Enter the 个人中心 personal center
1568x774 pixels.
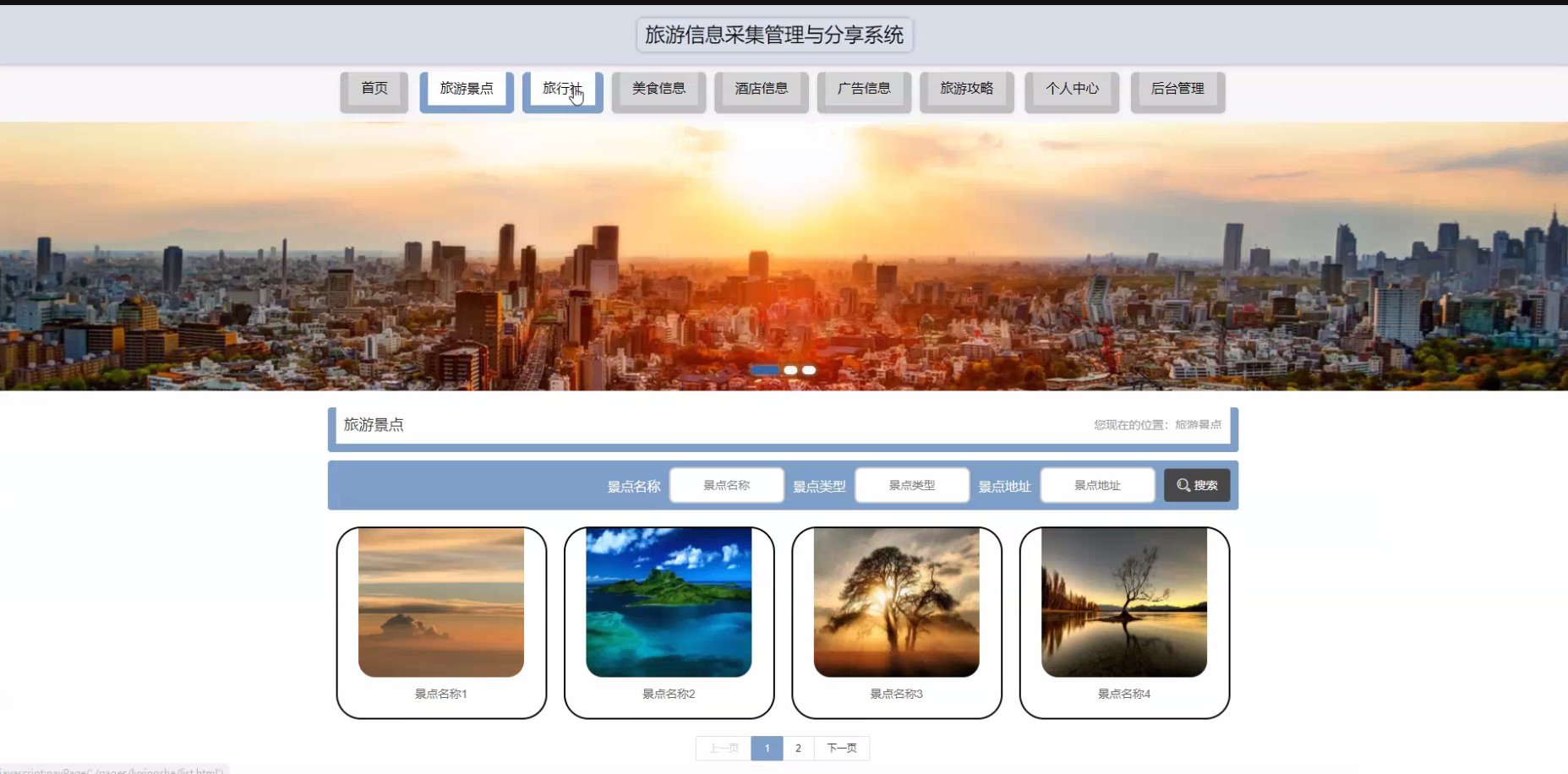1072,88
